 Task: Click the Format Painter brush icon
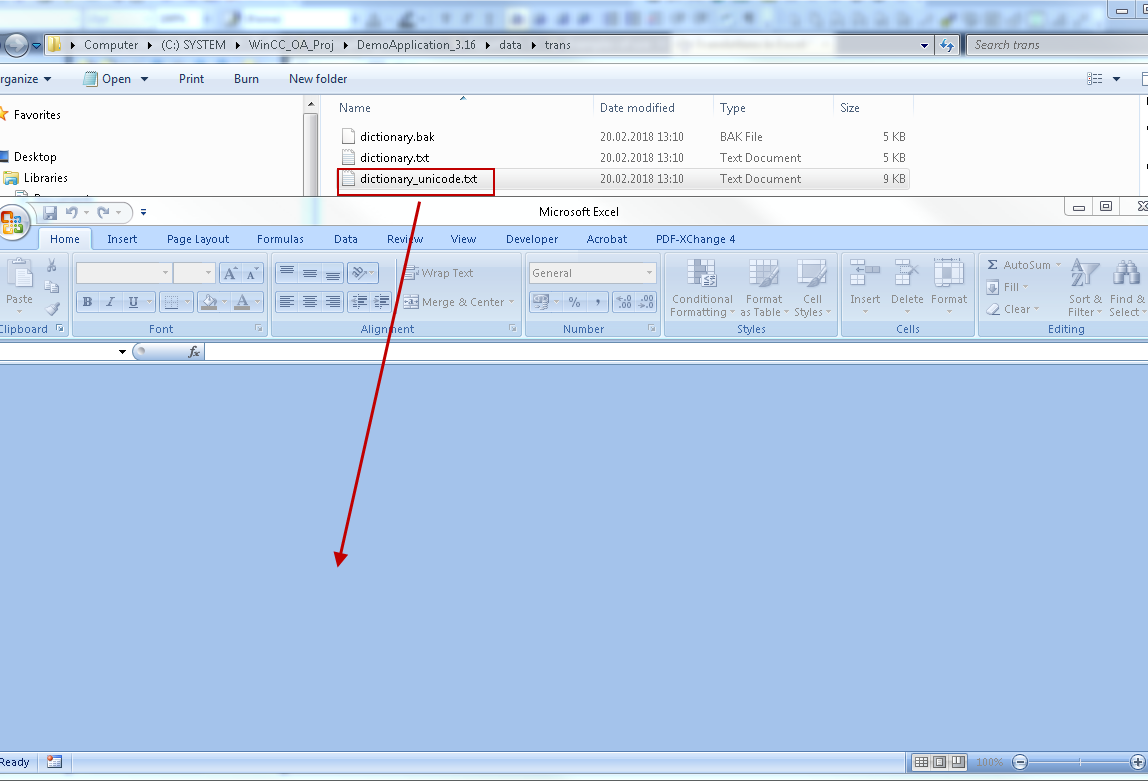click(x=52, y=310)
